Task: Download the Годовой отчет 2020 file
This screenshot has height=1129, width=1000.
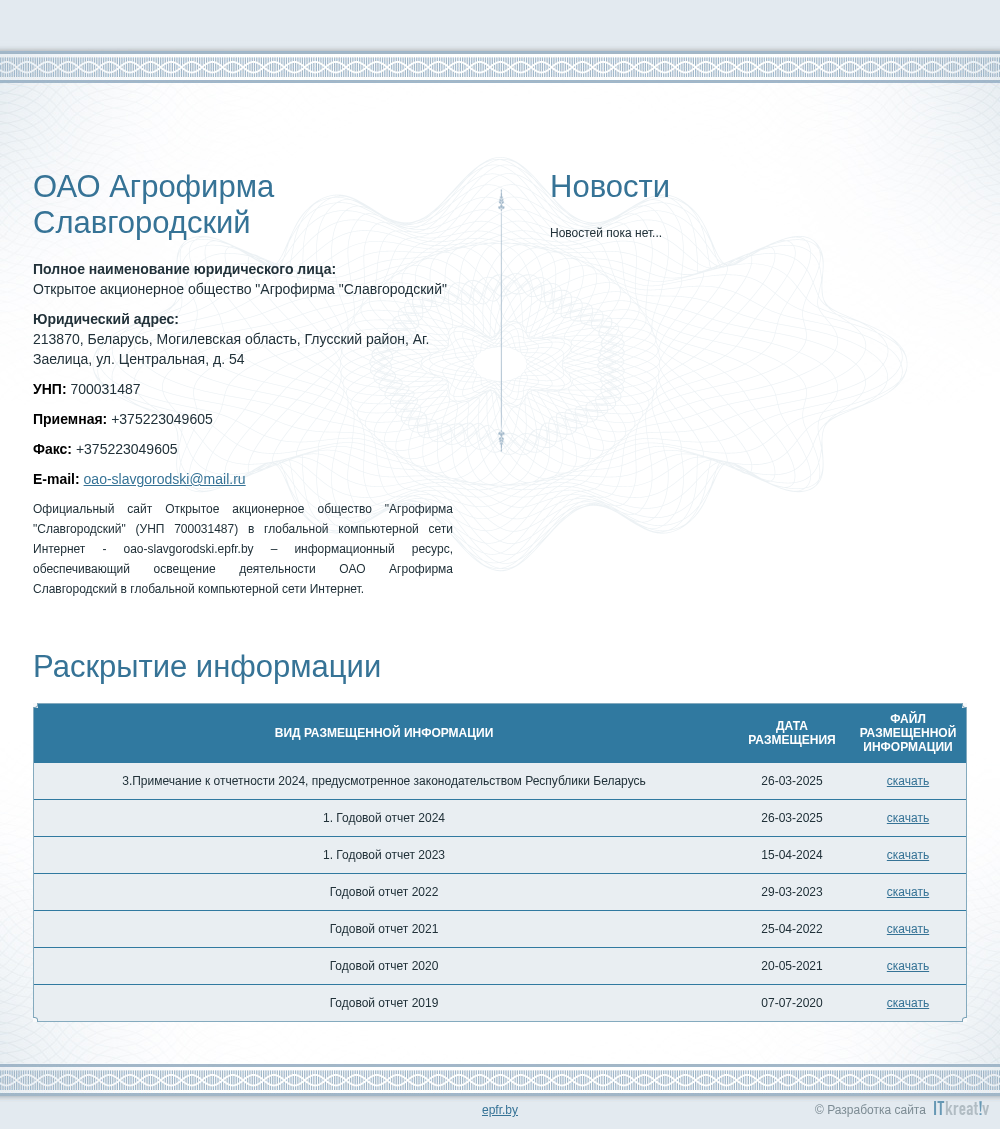Action: (907, 966)
